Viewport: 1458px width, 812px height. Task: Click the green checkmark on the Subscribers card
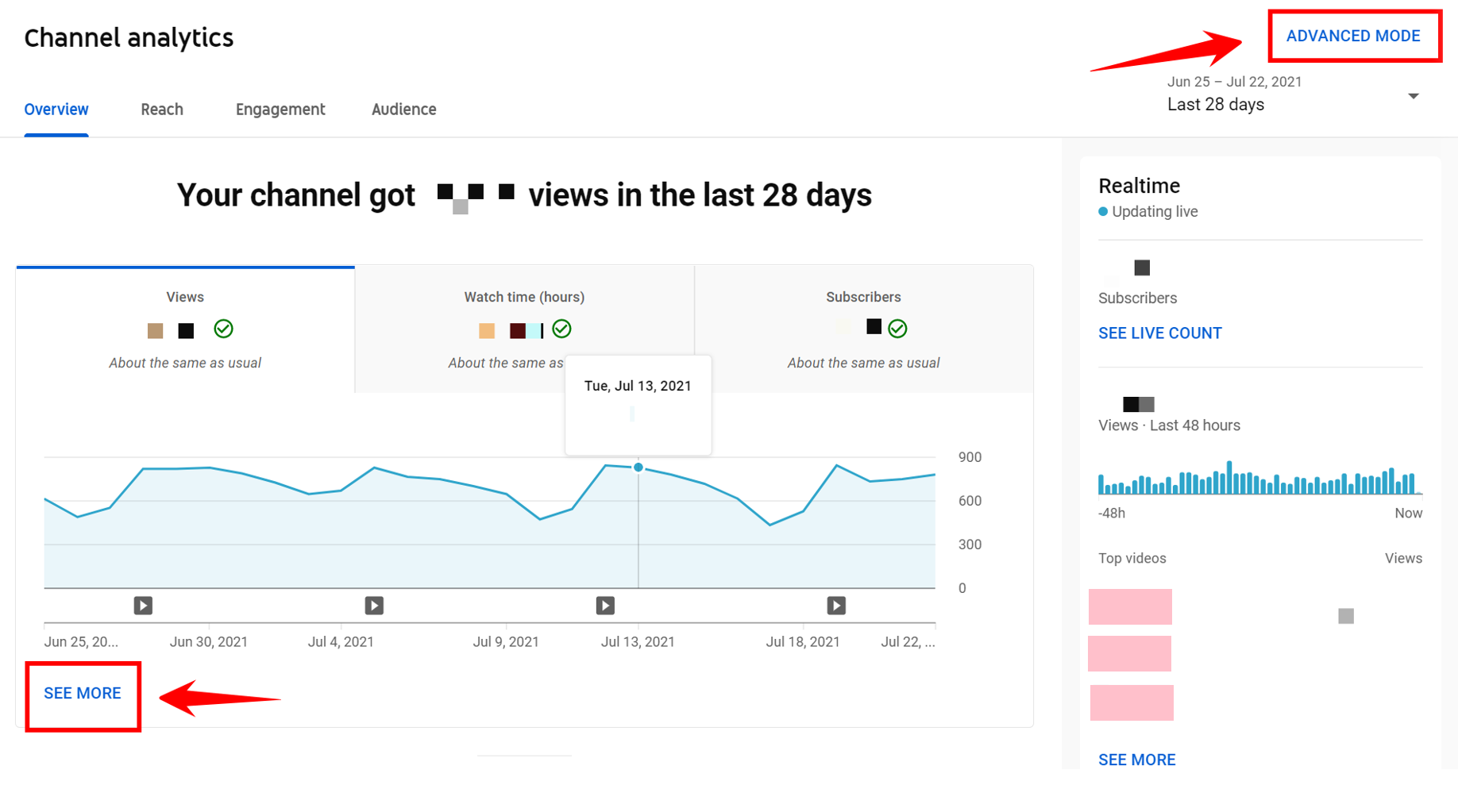(x=898, y=328)
